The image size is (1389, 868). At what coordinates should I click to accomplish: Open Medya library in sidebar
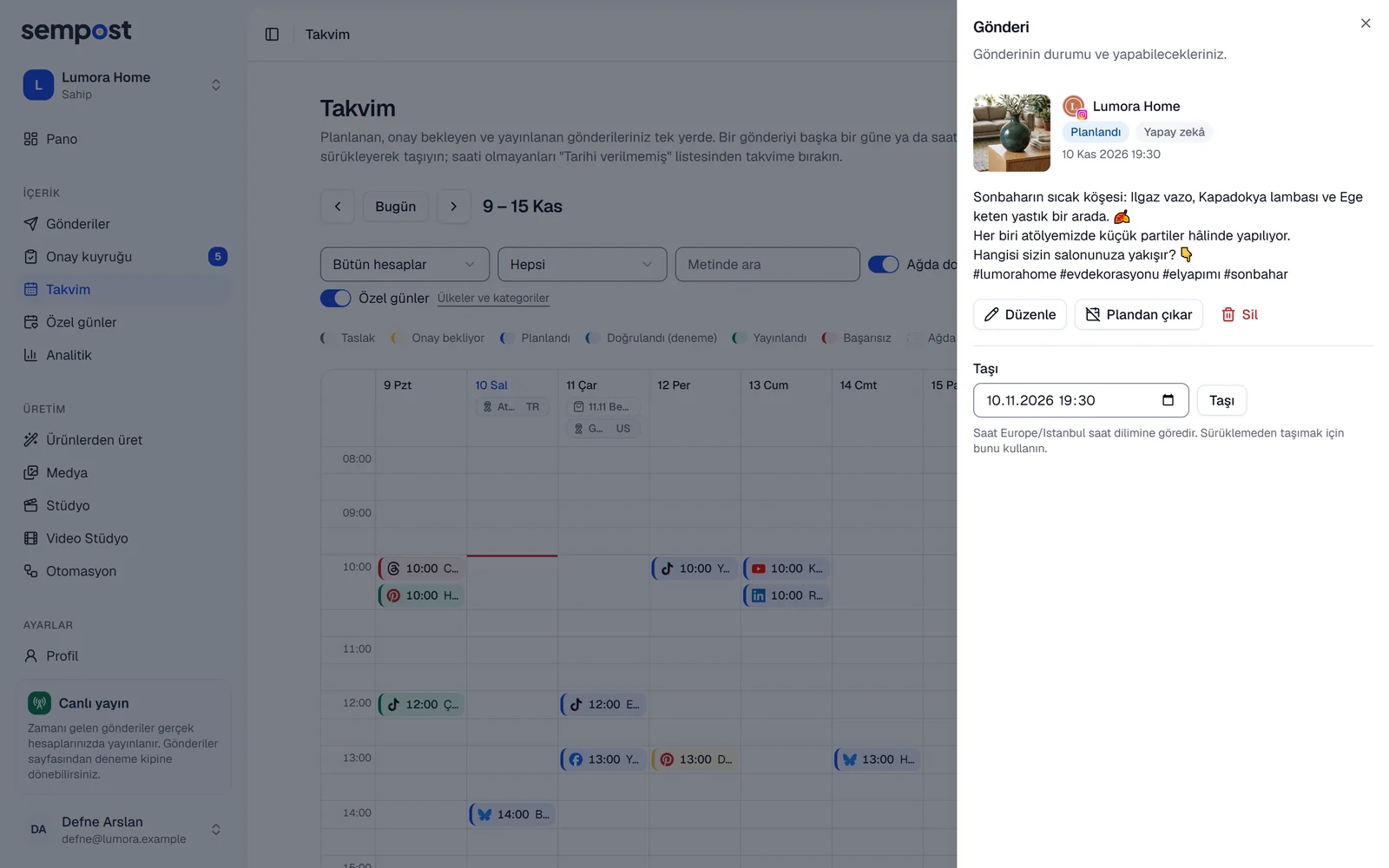click(124, 473)
